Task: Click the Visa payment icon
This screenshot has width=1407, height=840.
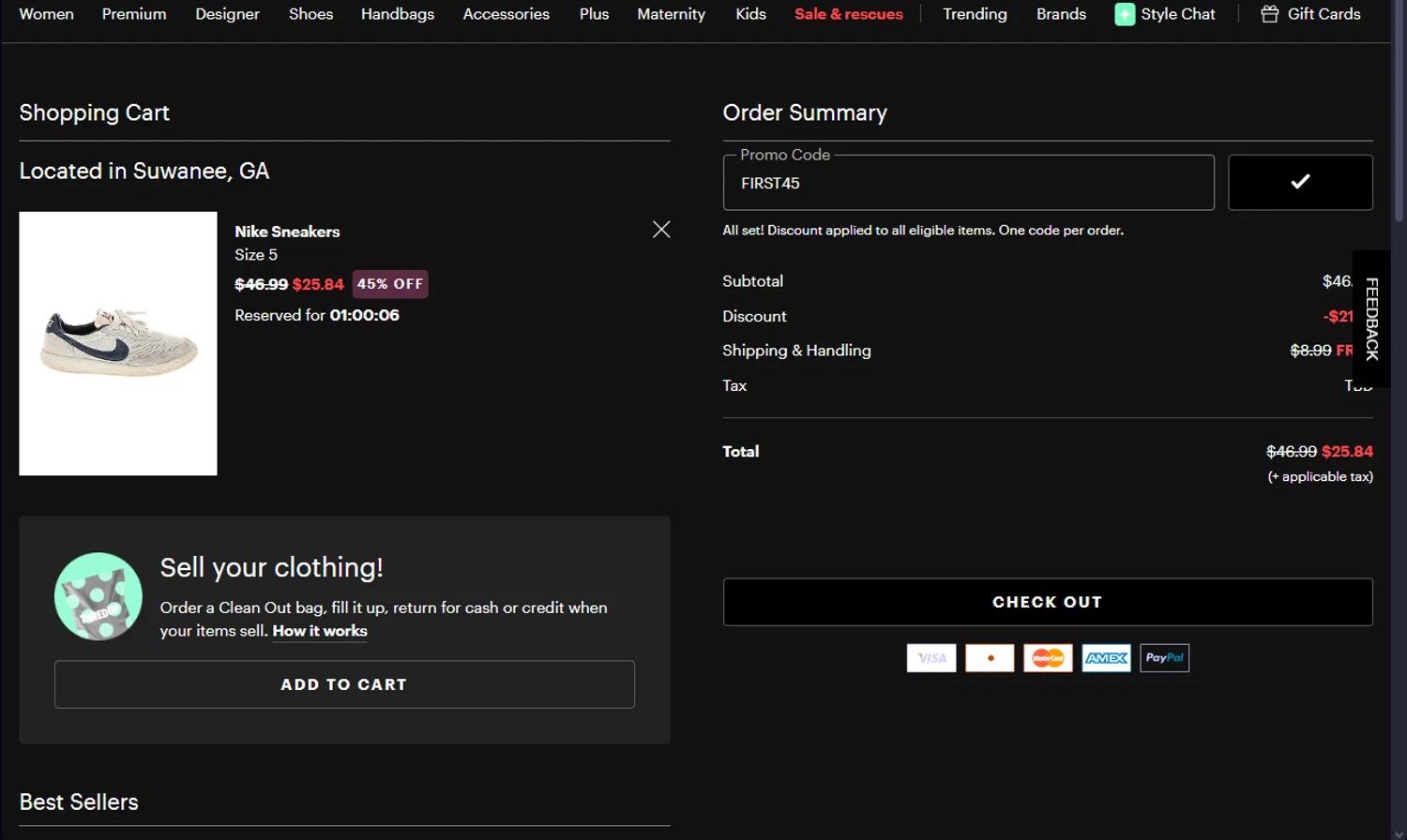Action: [931, 657]
